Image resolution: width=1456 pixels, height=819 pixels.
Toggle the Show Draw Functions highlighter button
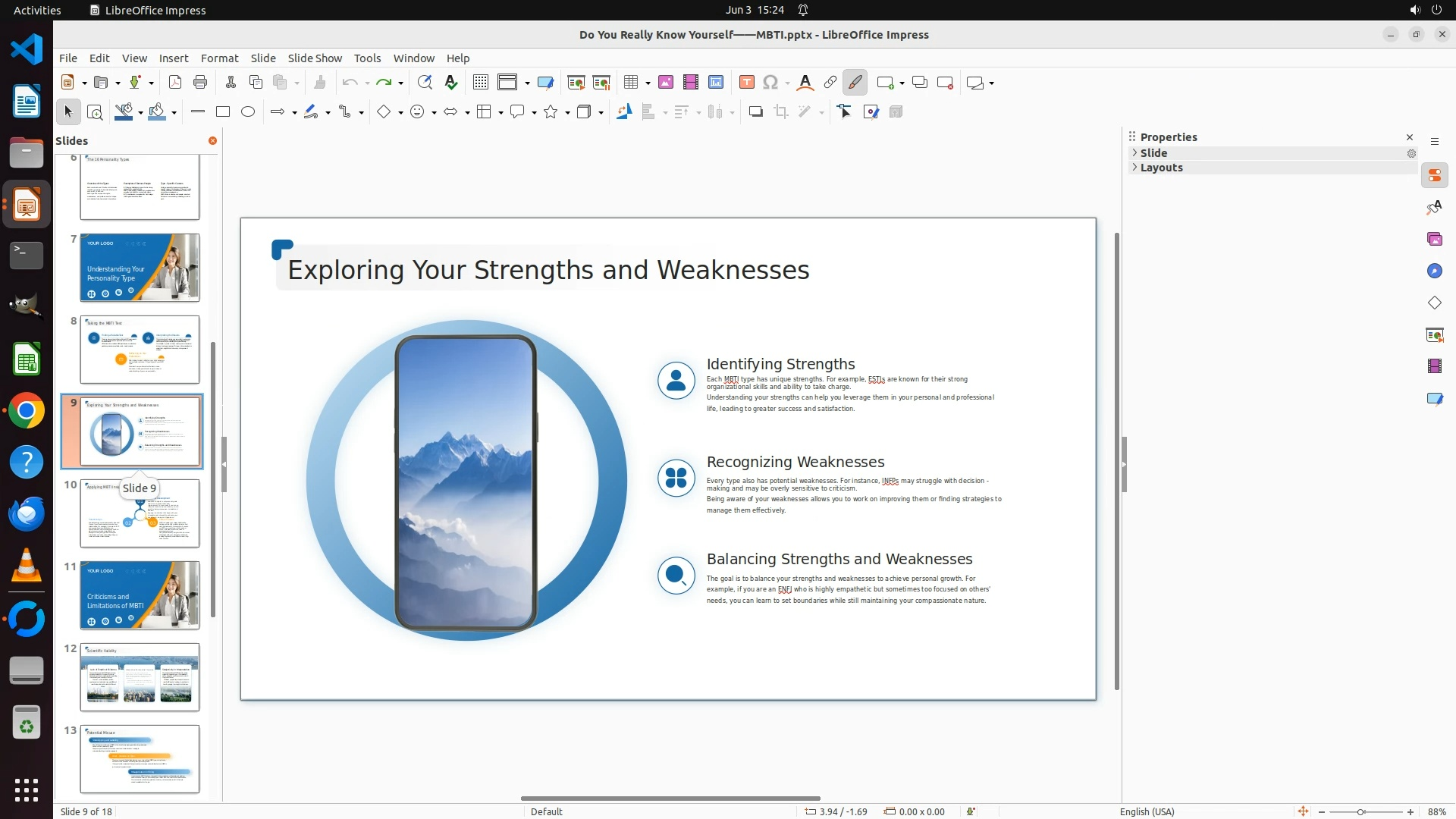[855, 83]
